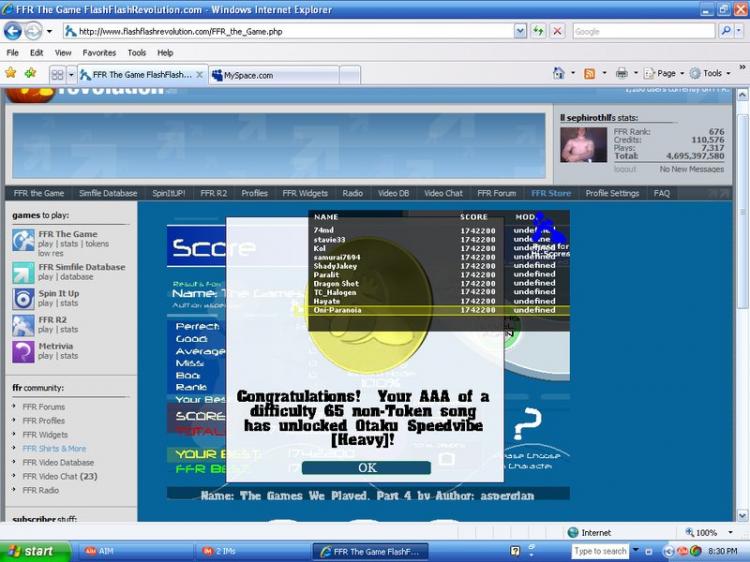The width and height of the screenshot is (750, 562).
Task: Expand the address bar URL dropdown
Action: pos(520,31)
